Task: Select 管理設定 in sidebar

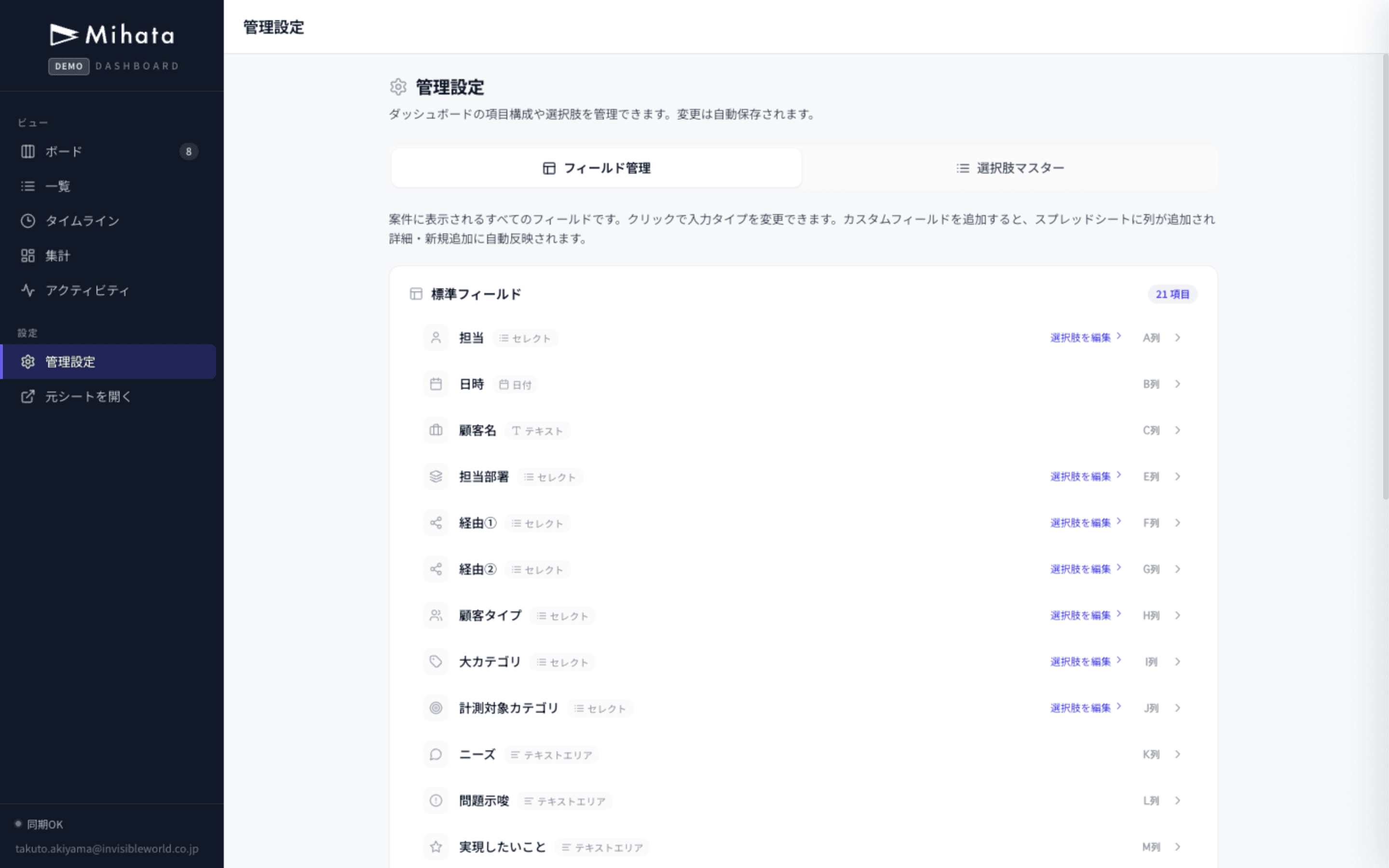Action: pyautogui.click(x=109, y=362)
